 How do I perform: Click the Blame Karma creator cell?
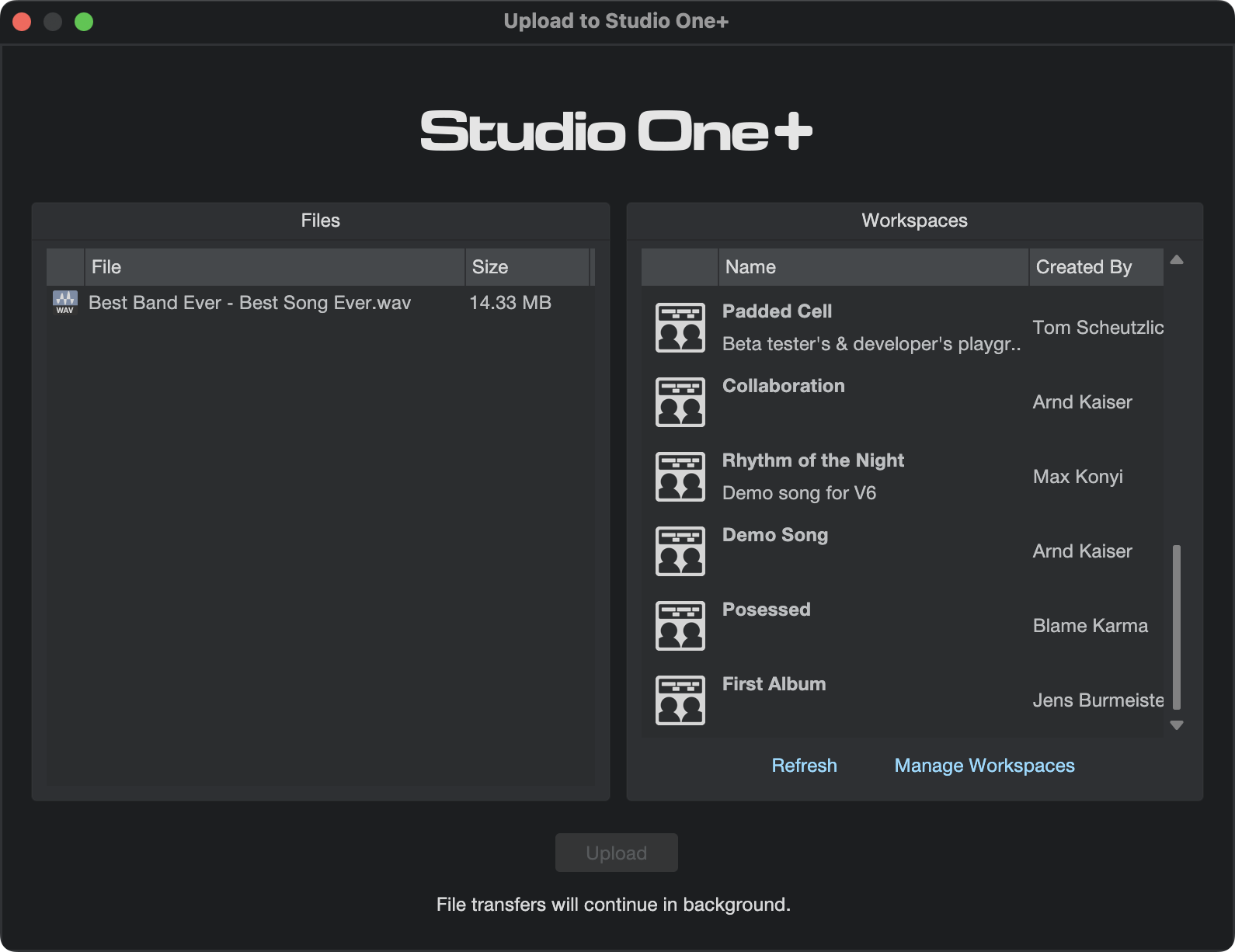pos(1090,626)
